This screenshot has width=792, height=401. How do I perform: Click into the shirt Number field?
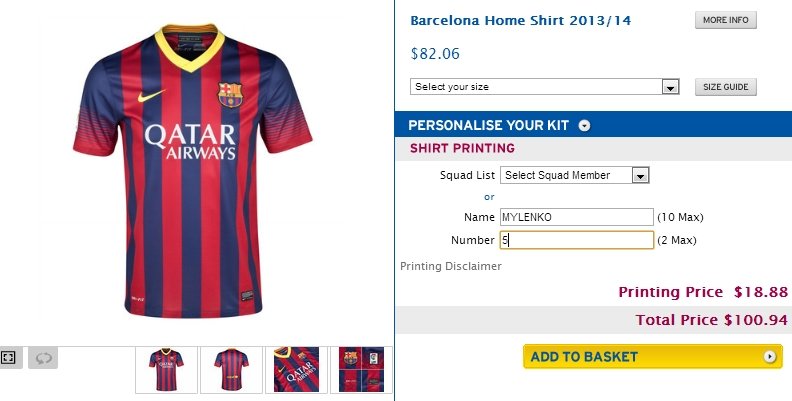(576, 240)
